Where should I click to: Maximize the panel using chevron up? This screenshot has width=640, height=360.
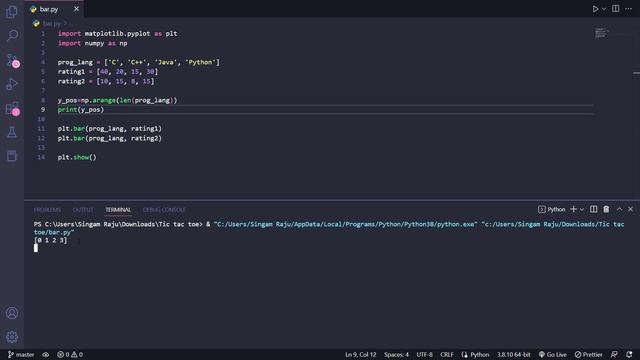click(619, 209)
